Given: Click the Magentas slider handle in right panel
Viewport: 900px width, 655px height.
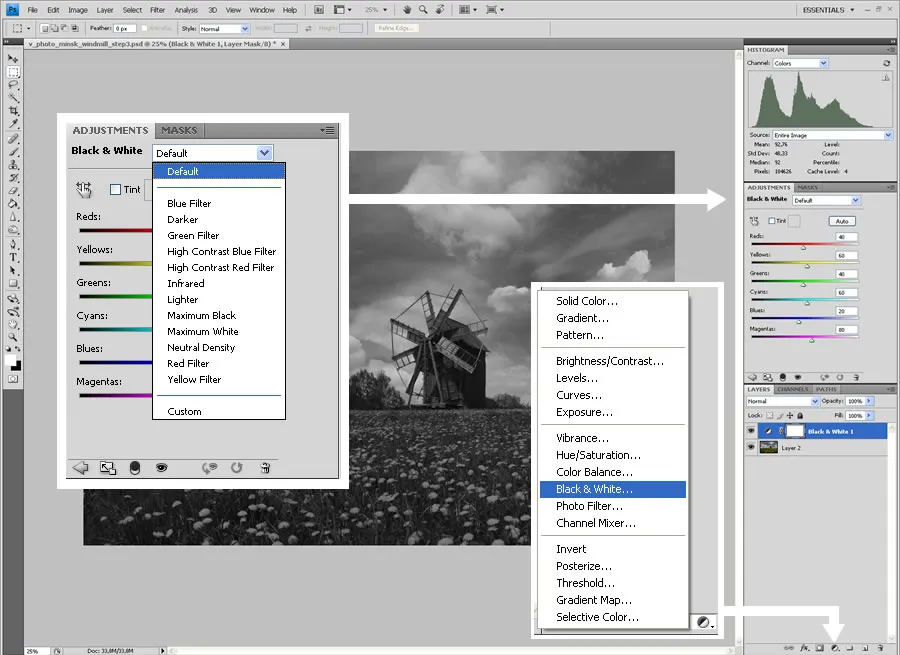Looking at the screenshot, I should pyautogui.click(x=812, y=340).
